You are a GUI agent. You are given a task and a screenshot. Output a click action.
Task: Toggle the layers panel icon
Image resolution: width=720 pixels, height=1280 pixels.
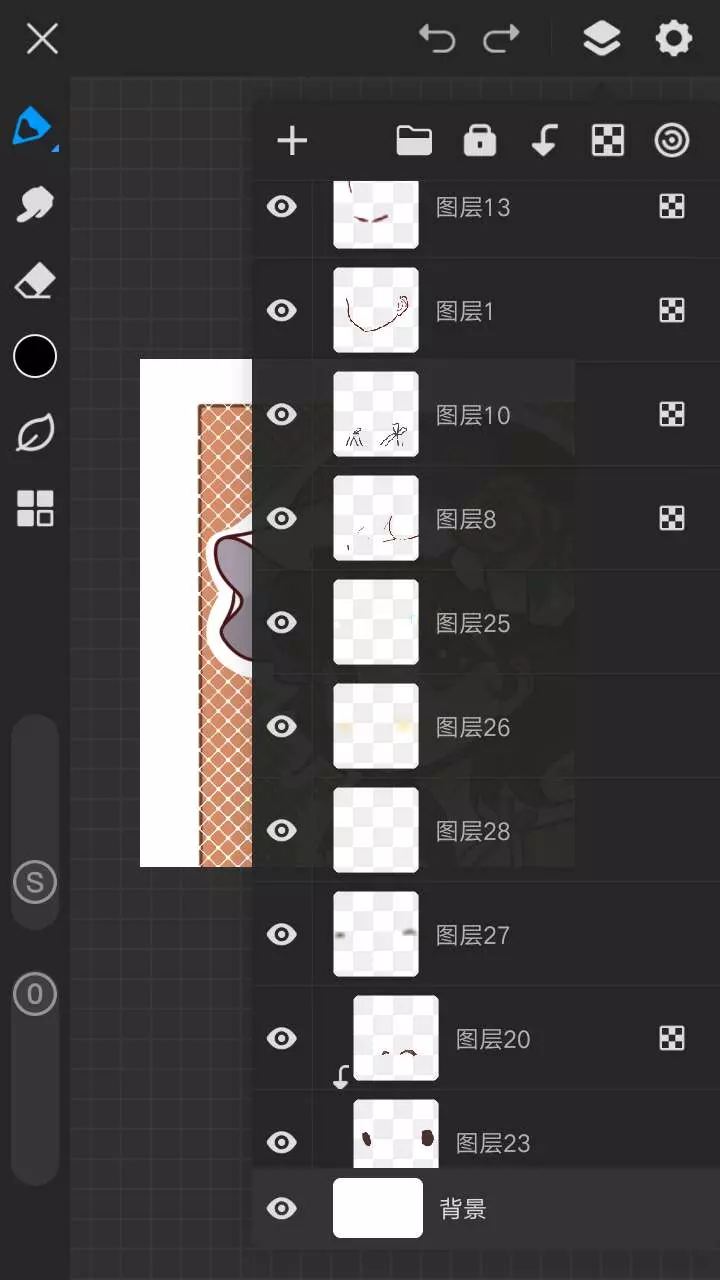(601, 39)
